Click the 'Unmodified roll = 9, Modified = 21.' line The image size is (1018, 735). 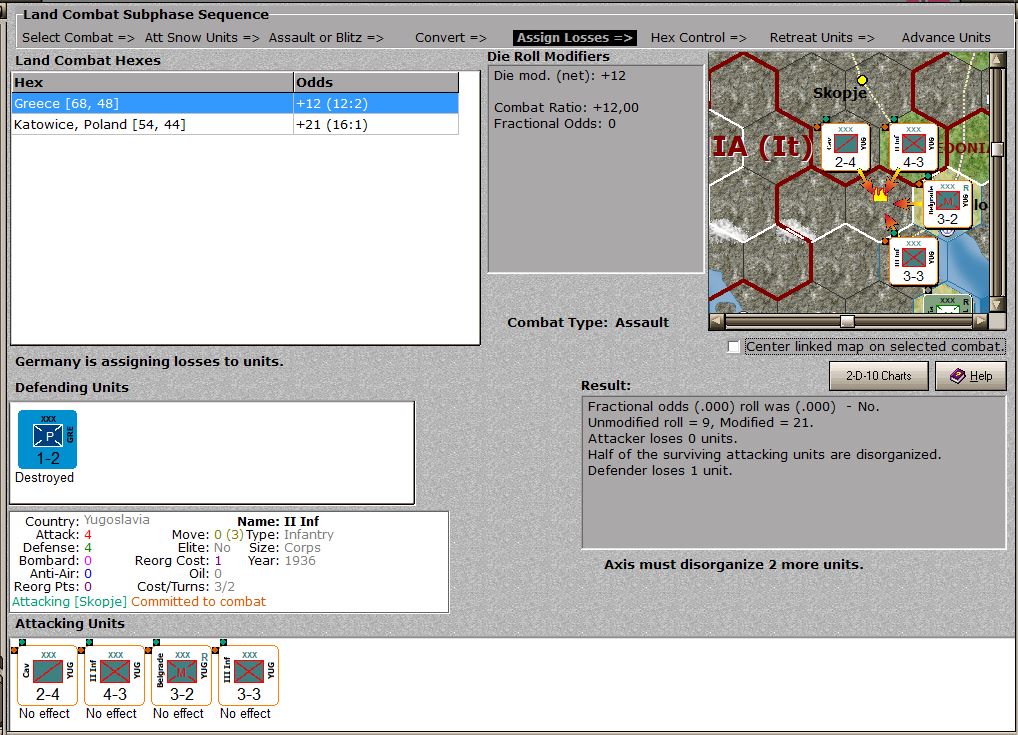click(x=701, y=423)
